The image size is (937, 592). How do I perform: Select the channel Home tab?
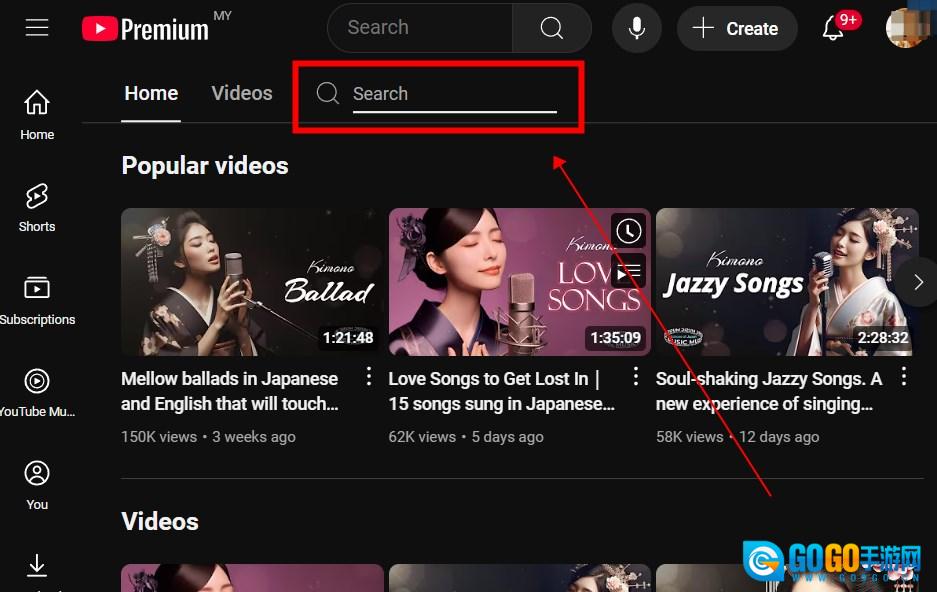pyautogui.click(x=151, y=93)
